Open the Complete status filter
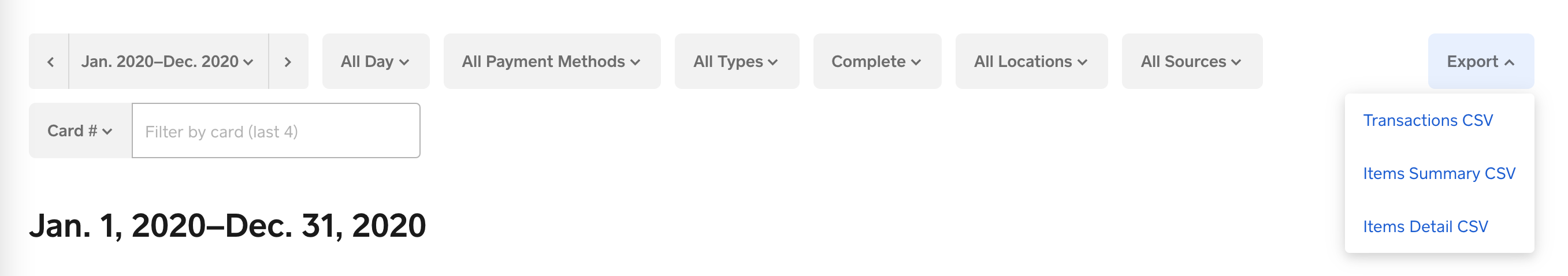 tap(876, 62)
